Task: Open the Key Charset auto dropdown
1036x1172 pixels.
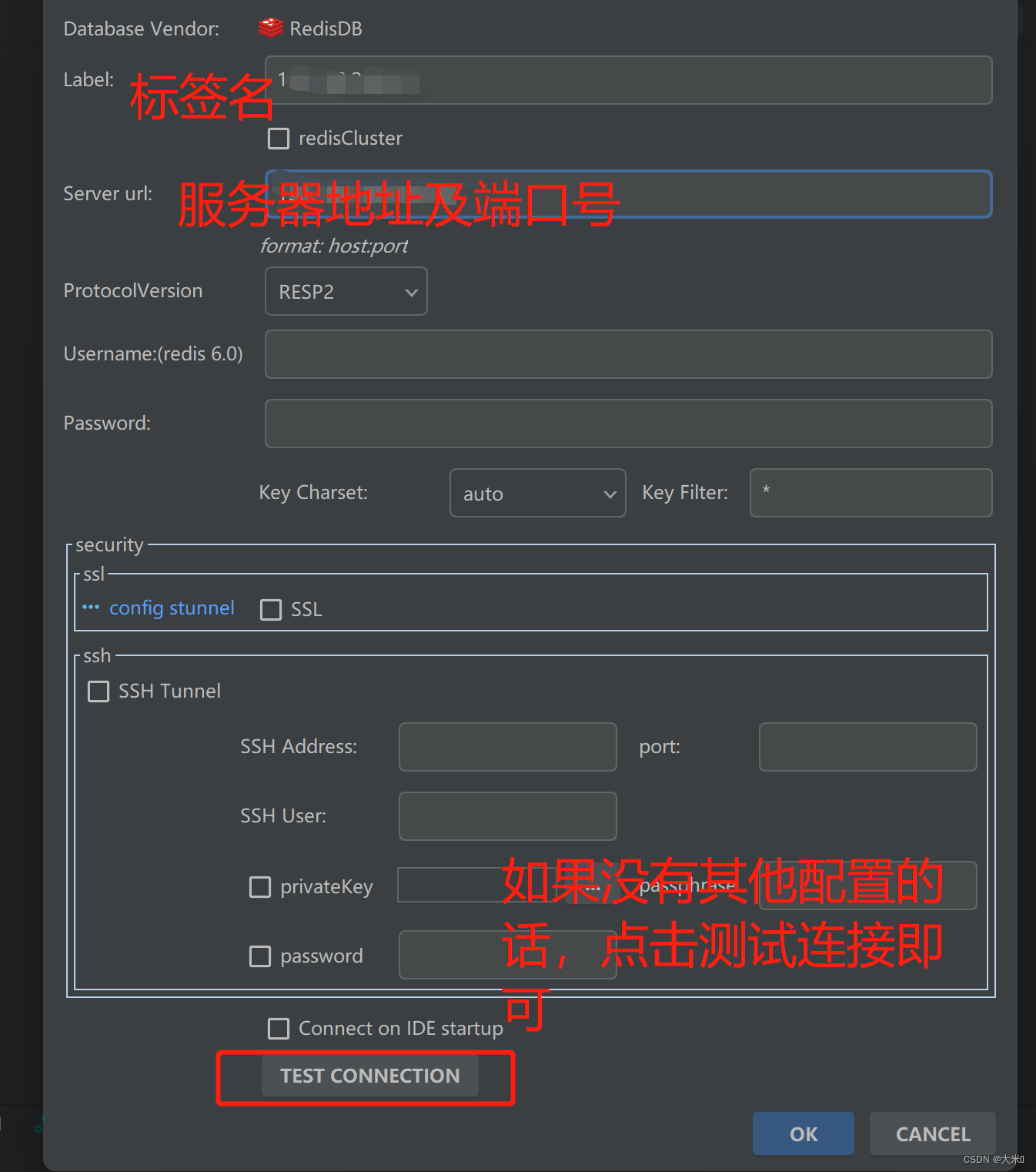Action: (538, 493)
